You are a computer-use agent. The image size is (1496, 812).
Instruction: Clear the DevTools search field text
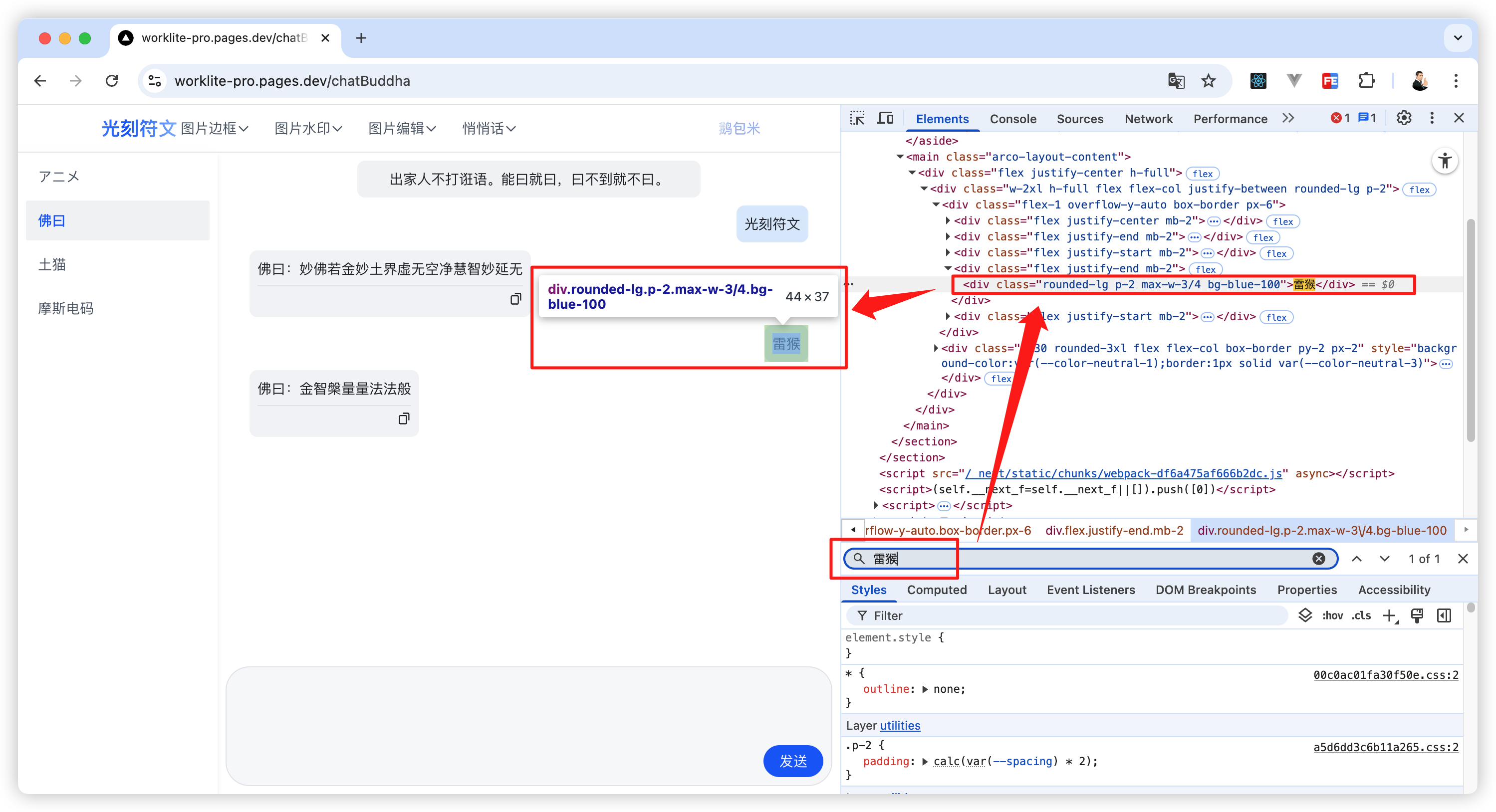click(1318, 558)
